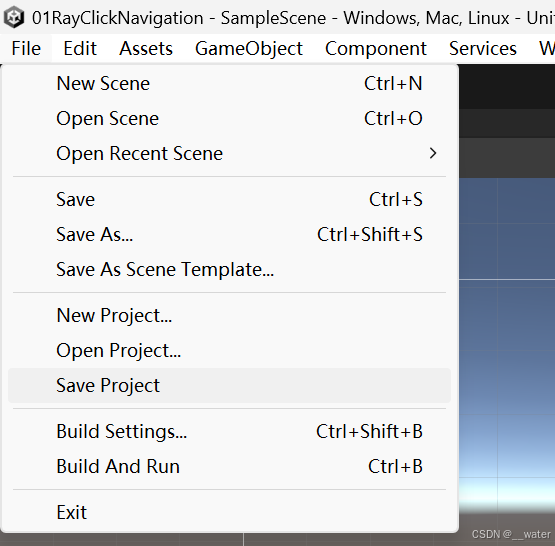
Task: Open the Component menu
Action: click(x=376, y=48)
